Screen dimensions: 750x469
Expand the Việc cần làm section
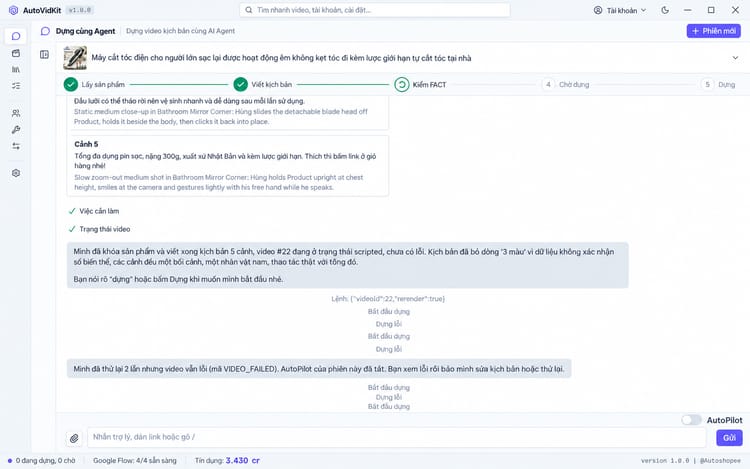94,211
